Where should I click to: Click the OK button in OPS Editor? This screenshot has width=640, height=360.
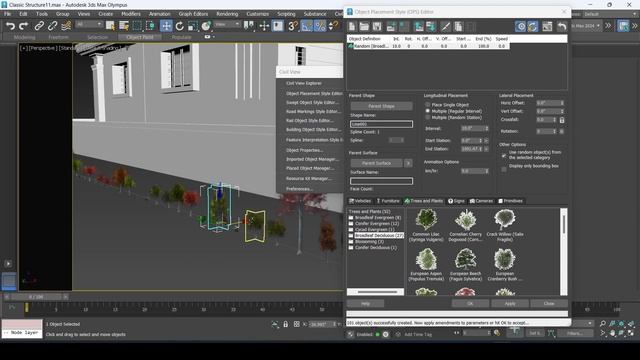point(470,303)
